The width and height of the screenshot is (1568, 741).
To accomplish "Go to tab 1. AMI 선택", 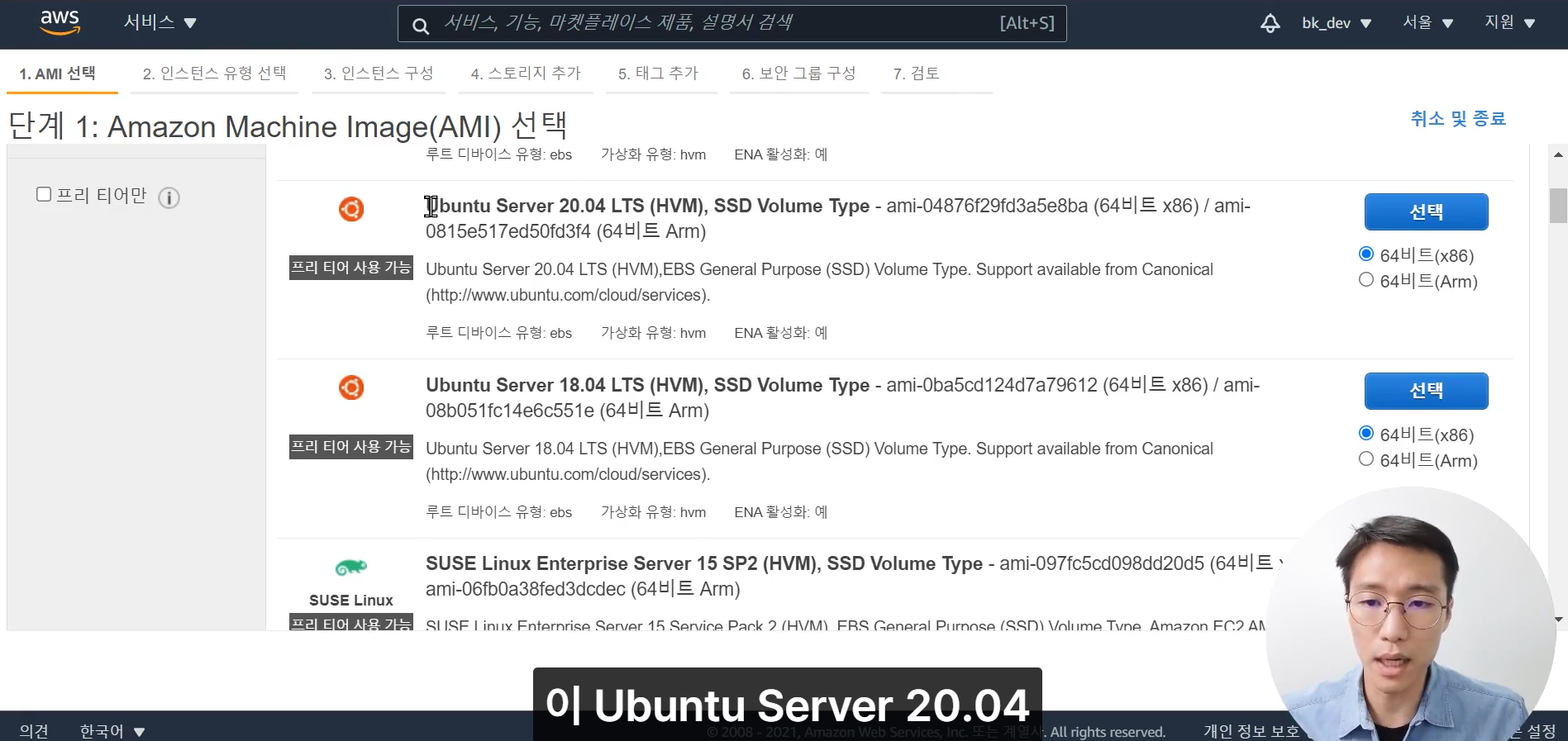I will click(58, 74).
